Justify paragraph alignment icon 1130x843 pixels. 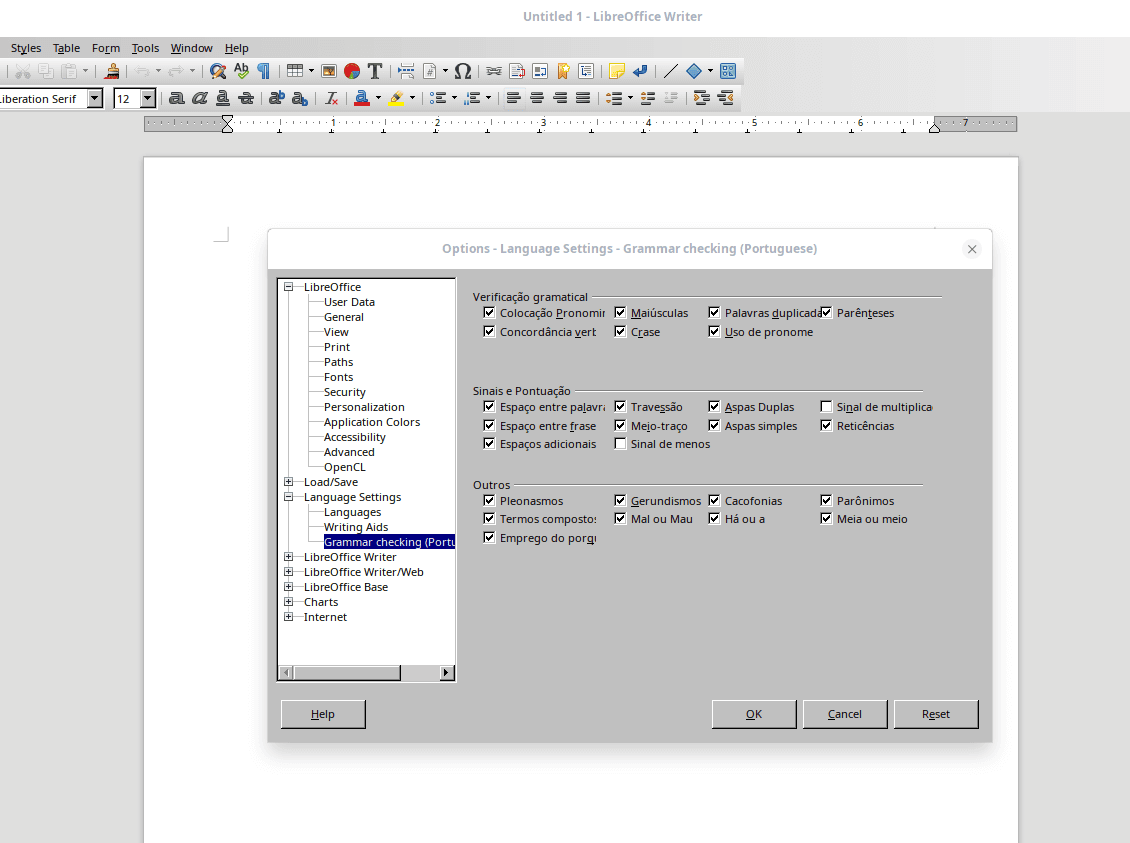coord(583,98)
